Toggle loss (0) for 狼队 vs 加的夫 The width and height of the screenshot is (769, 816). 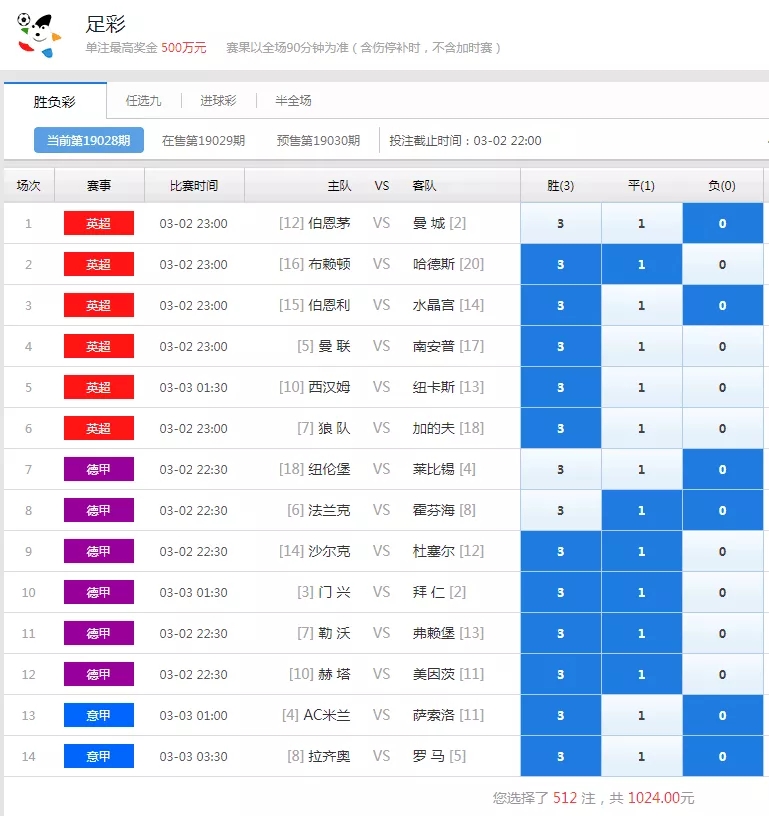click(723, 428)
